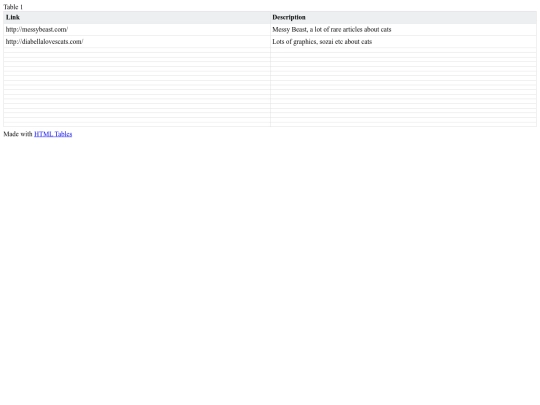This screenshot has width=540, height=405.
Task: Open the HTML Tables link
Action: [53, 134]
